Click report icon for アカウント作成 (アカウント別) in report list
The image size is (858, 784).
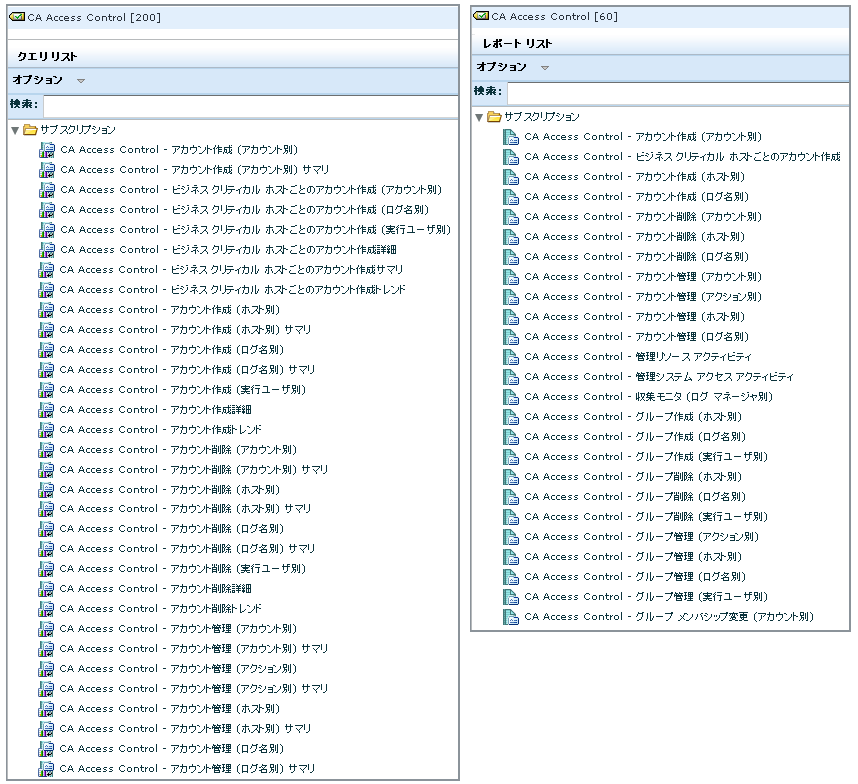tap(511, 137)
